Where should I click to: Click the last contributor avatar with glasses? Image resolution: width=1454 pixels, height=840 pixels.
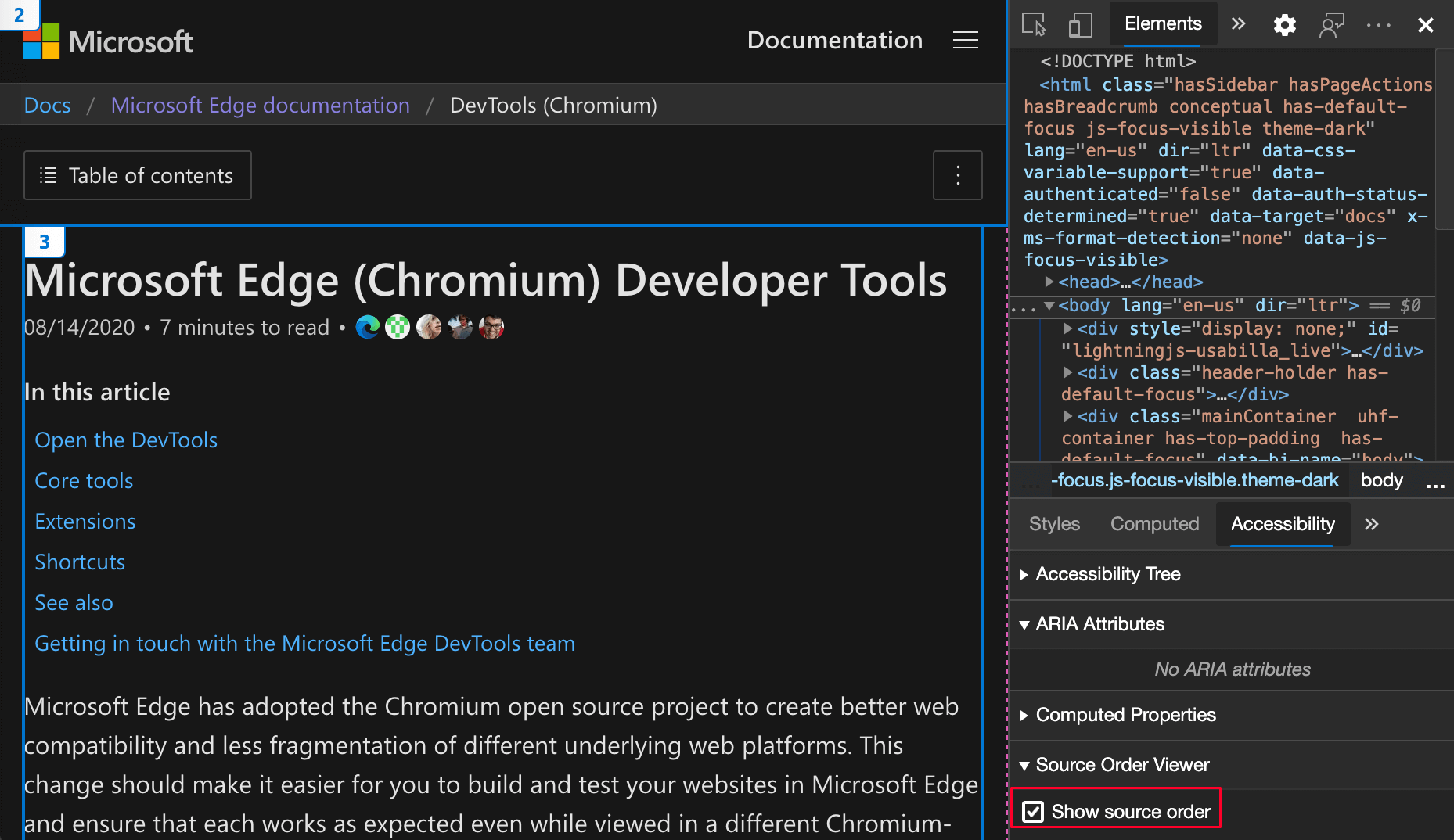(x=491, y=327)
